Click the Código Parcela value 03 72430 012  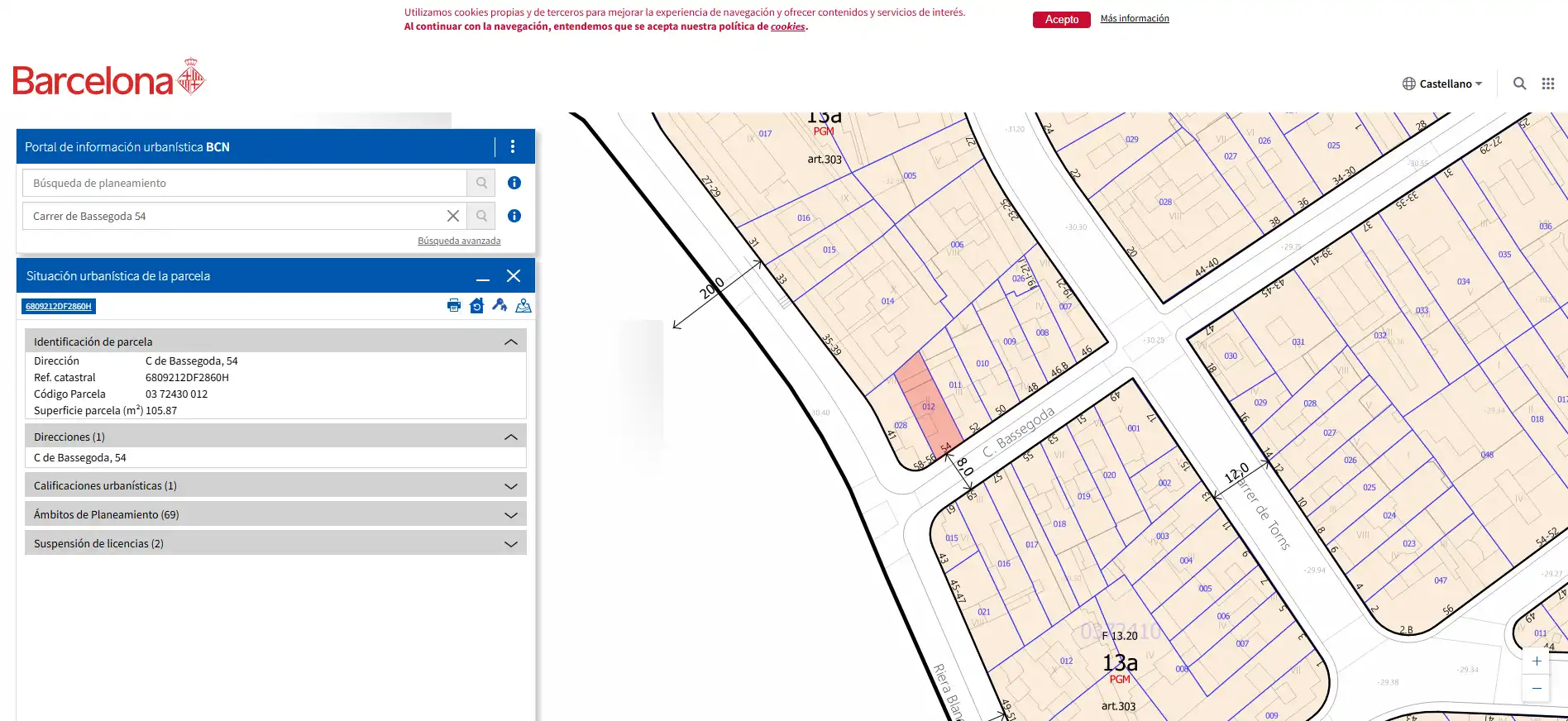pyautogui.click(x=176, y=394)
